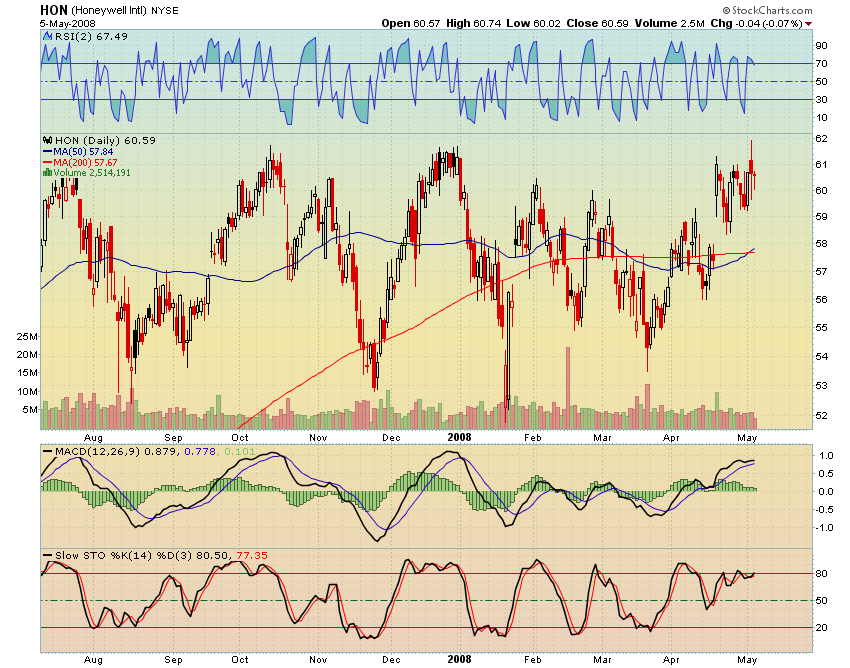Click the bold 2008 label under price chart
Image resolution: width=850 pixels, height=668 pixels.
point(459,437)
